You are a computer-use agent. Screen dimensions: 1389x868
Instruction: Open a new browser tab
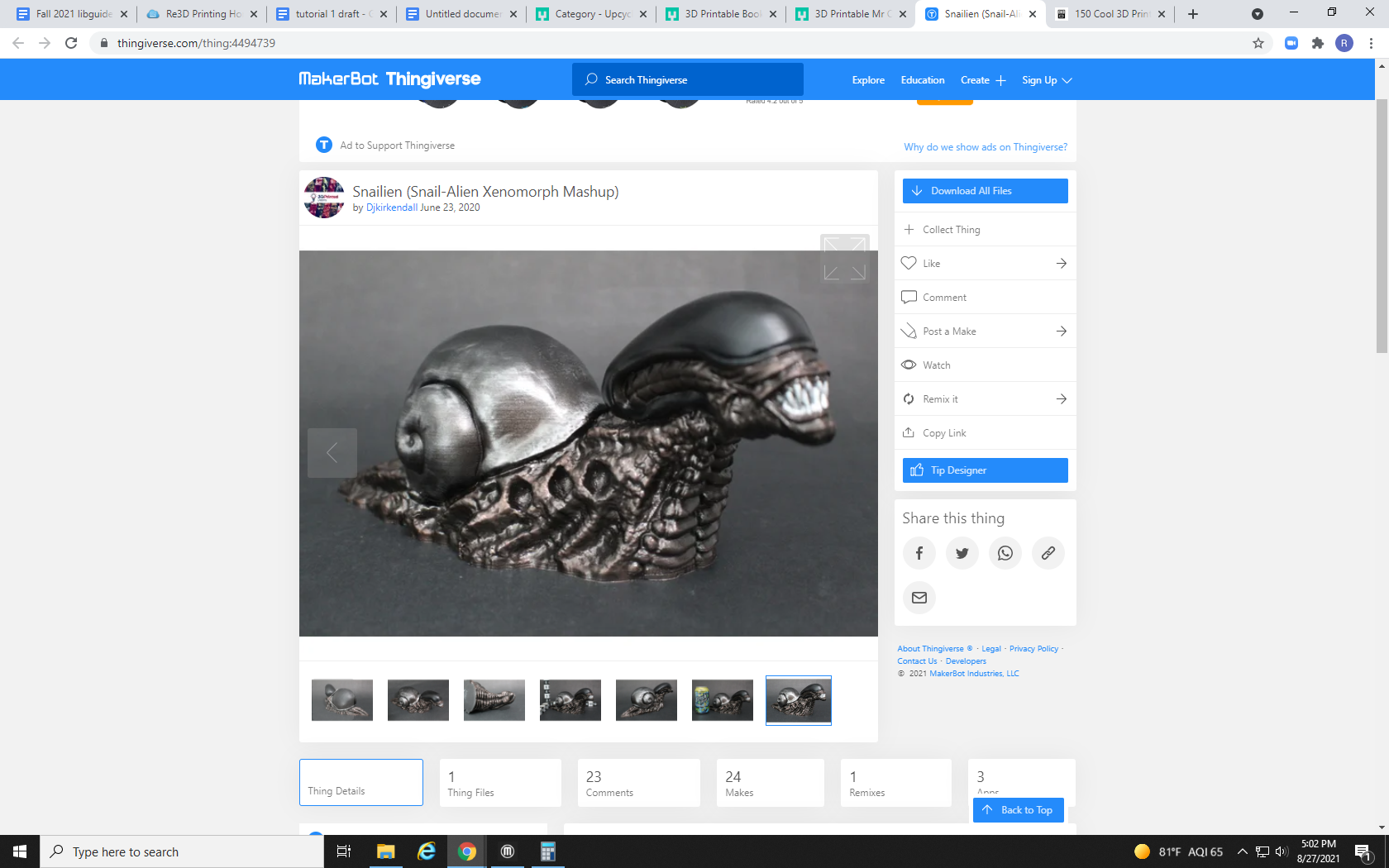coord(1193,14)
